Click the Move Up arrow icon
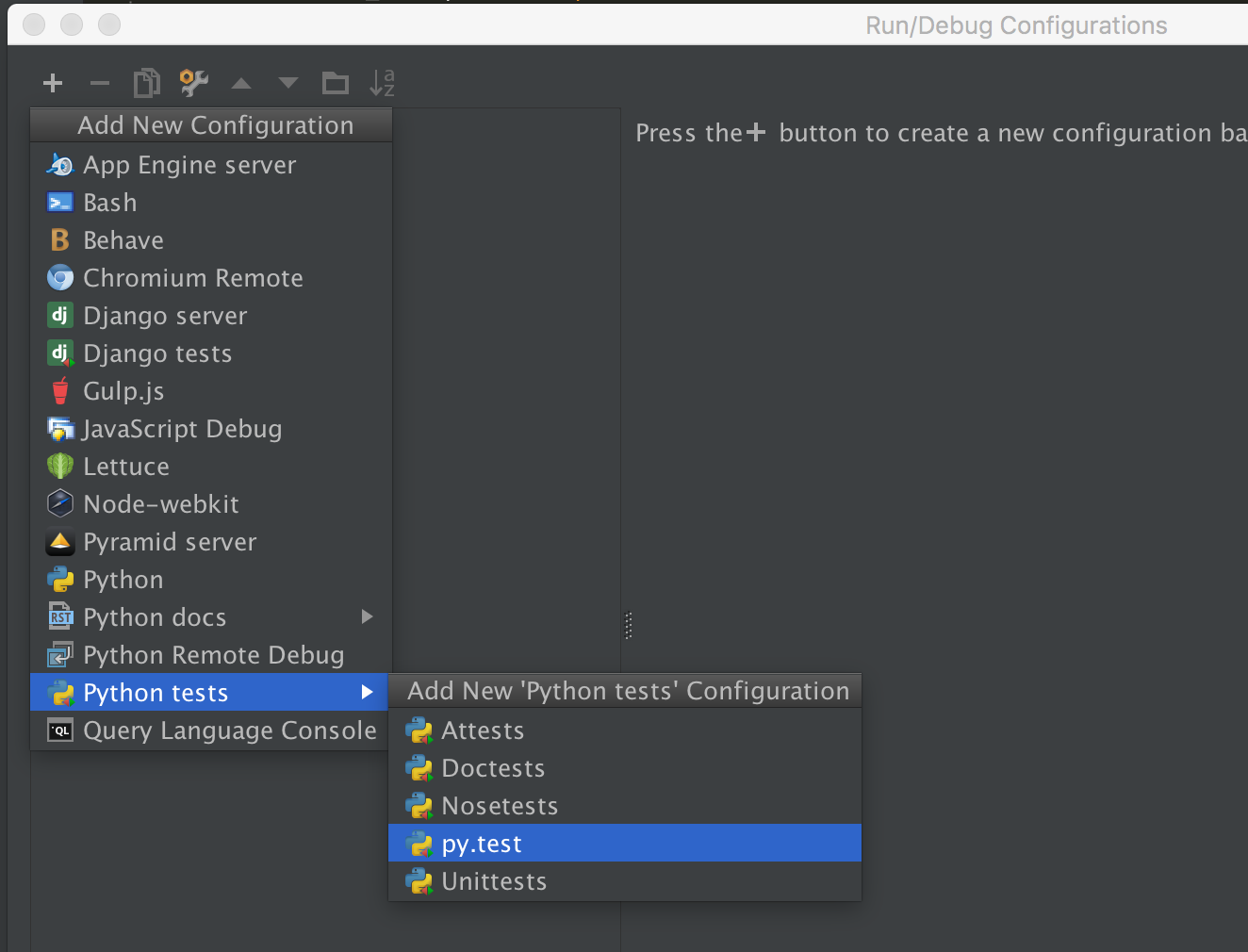 click(x=241, y=83)
